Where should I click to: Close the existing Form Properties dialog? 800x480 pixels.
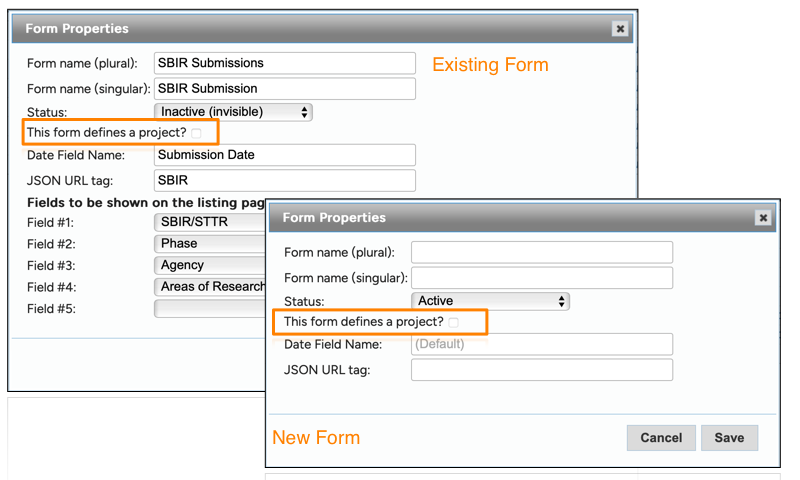coord(620,29)
